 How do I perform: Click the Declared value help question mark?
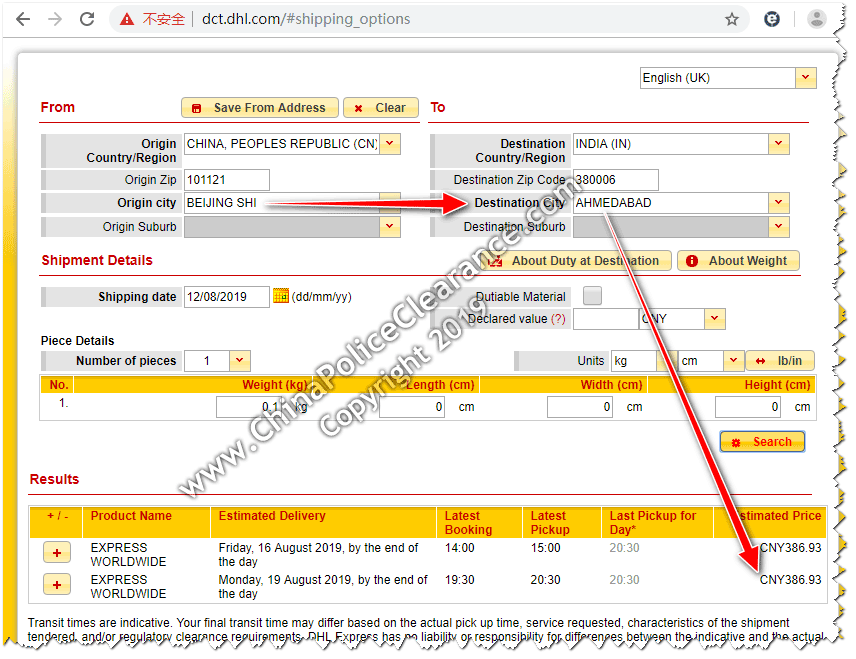[x=558, y=319]
